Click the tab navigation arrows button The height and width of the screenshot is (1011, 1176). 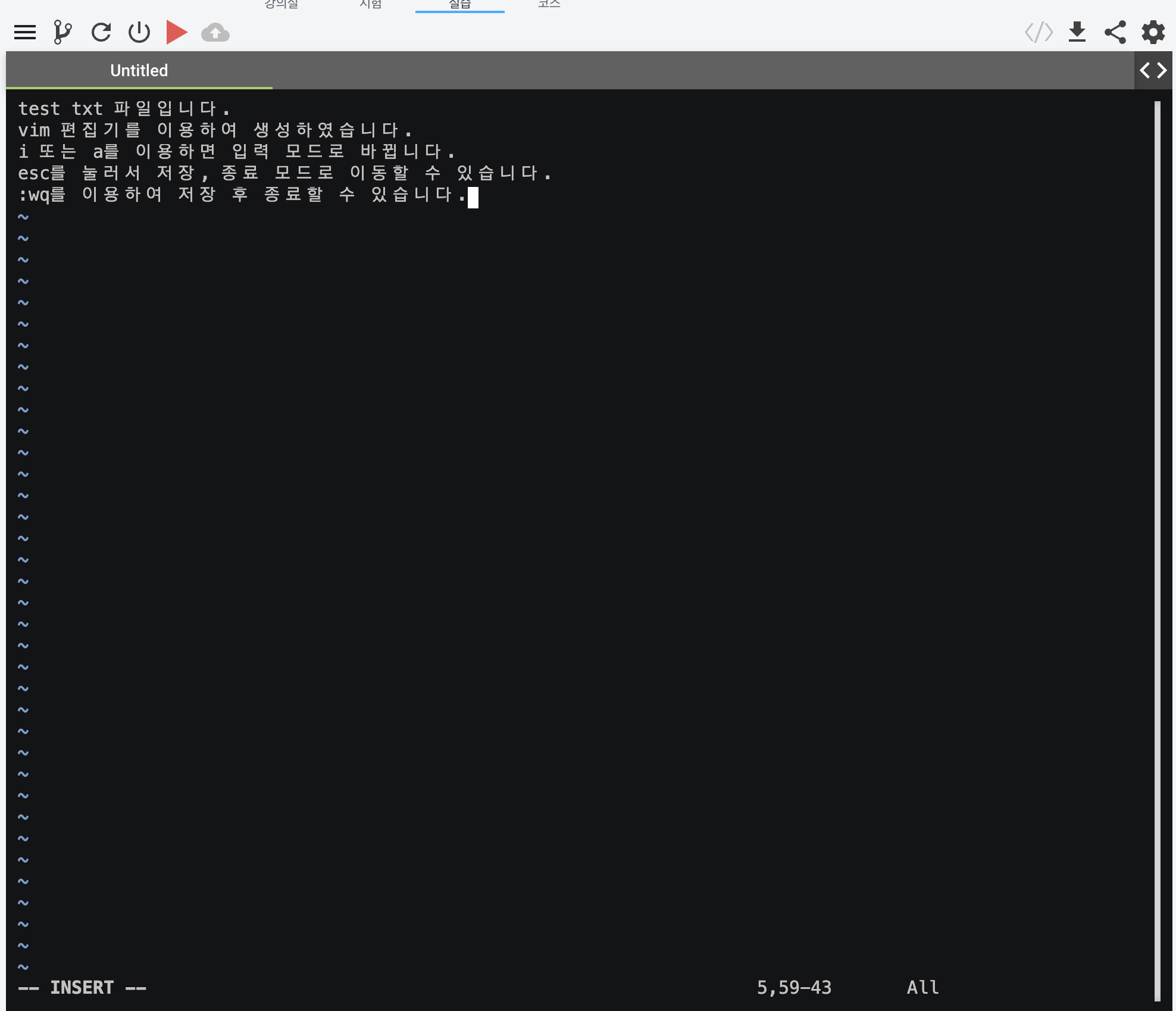(x=1153, y=70)
